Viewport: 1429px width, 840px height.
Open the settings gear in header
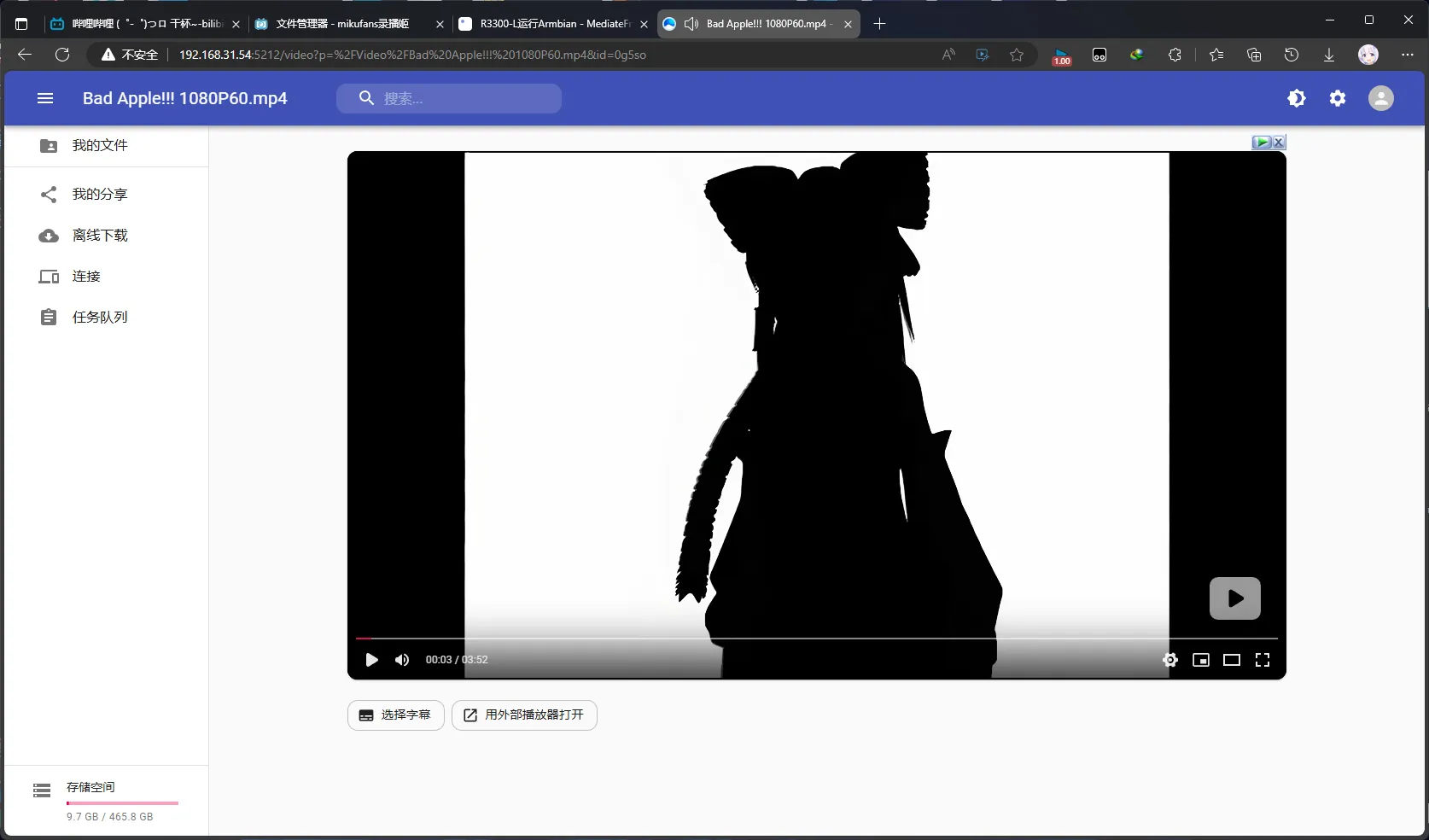click(1337, 98)
